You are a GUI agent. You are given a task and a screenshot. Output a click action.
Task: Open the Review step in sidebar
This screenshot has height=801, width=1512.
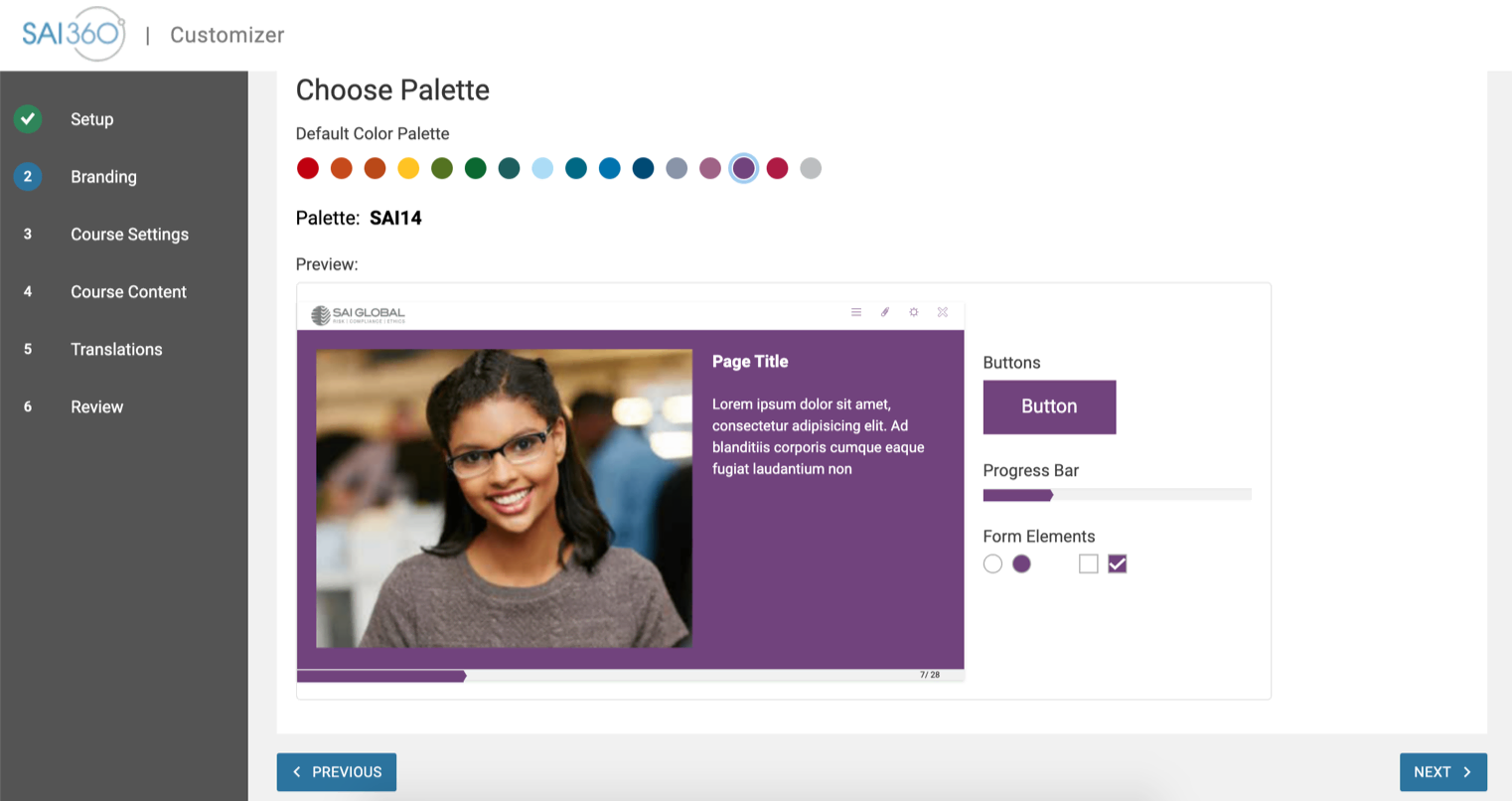96,407
